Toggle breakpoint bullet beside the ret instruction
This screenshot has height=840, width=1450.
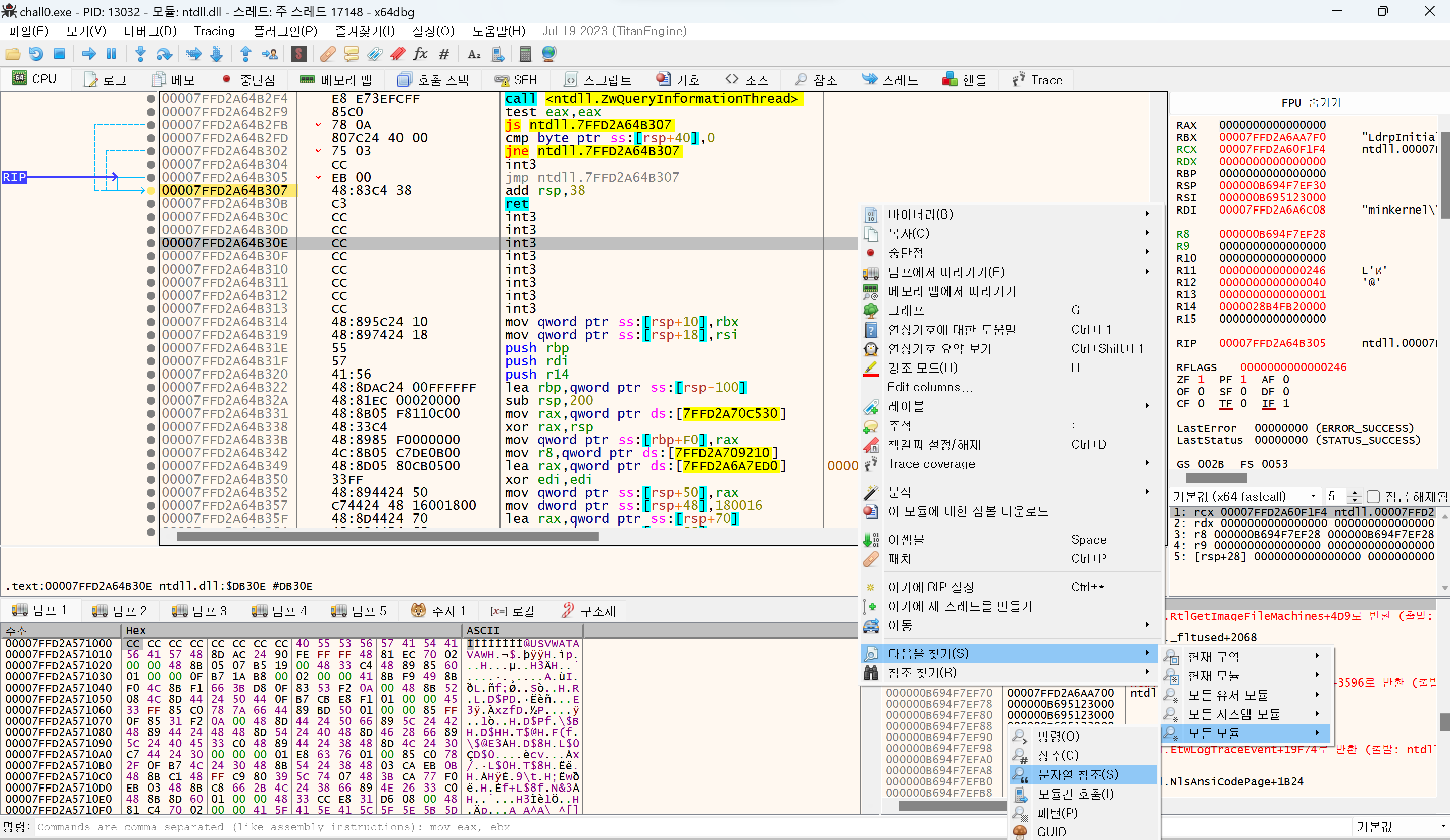[x=151, y=203]
